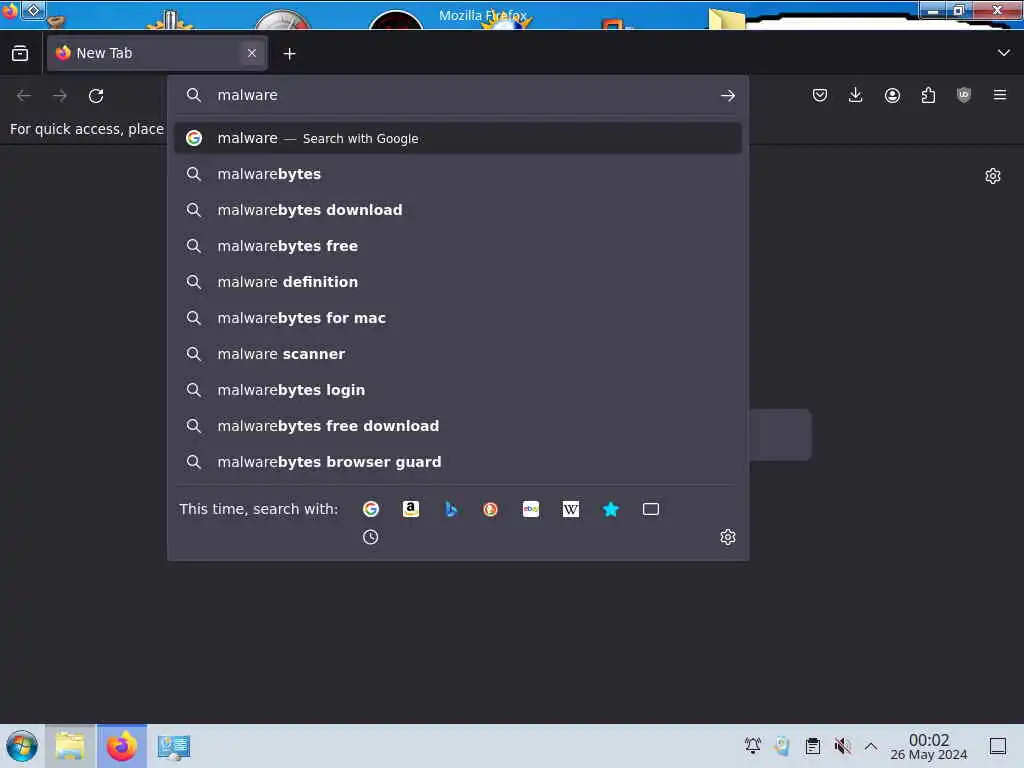The image size is (1024, 768).
Task: Search this time with Bing
Action: point(451,509)
